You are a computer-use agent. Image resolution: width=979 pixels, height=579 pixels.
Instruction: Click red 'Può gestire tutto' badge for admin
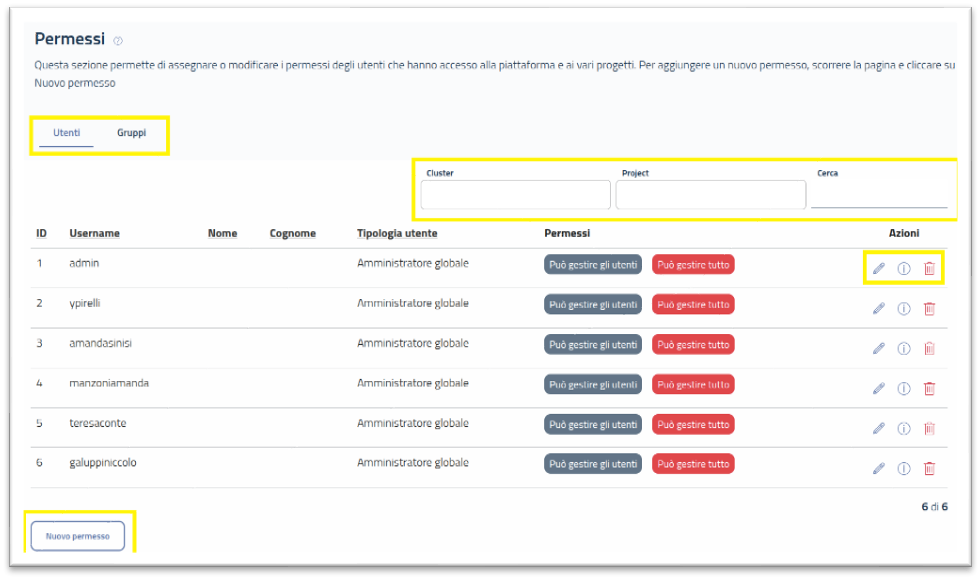693,264
